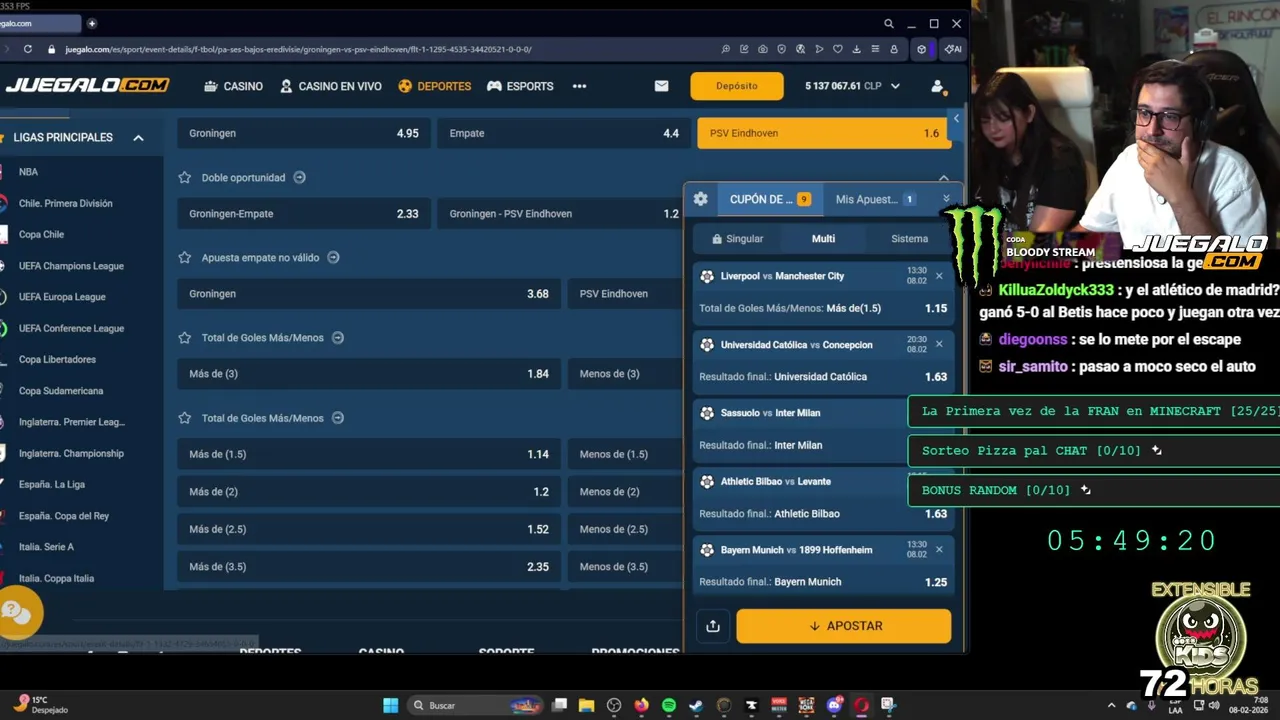Bet on Groningen at 4.95
Image resolution: width=1280 pixels, height=720 pixels.
(304, 133)
